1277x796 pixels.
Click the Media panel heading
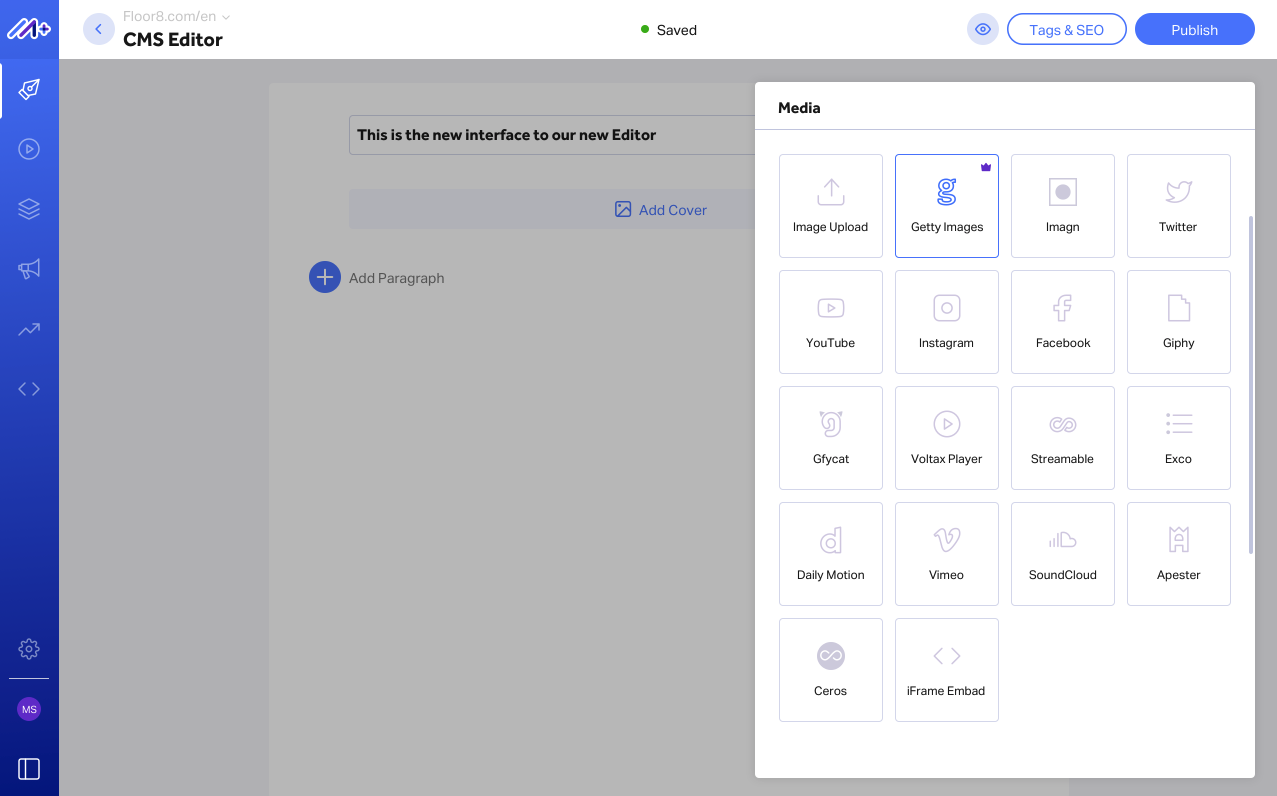coord(799,107)
